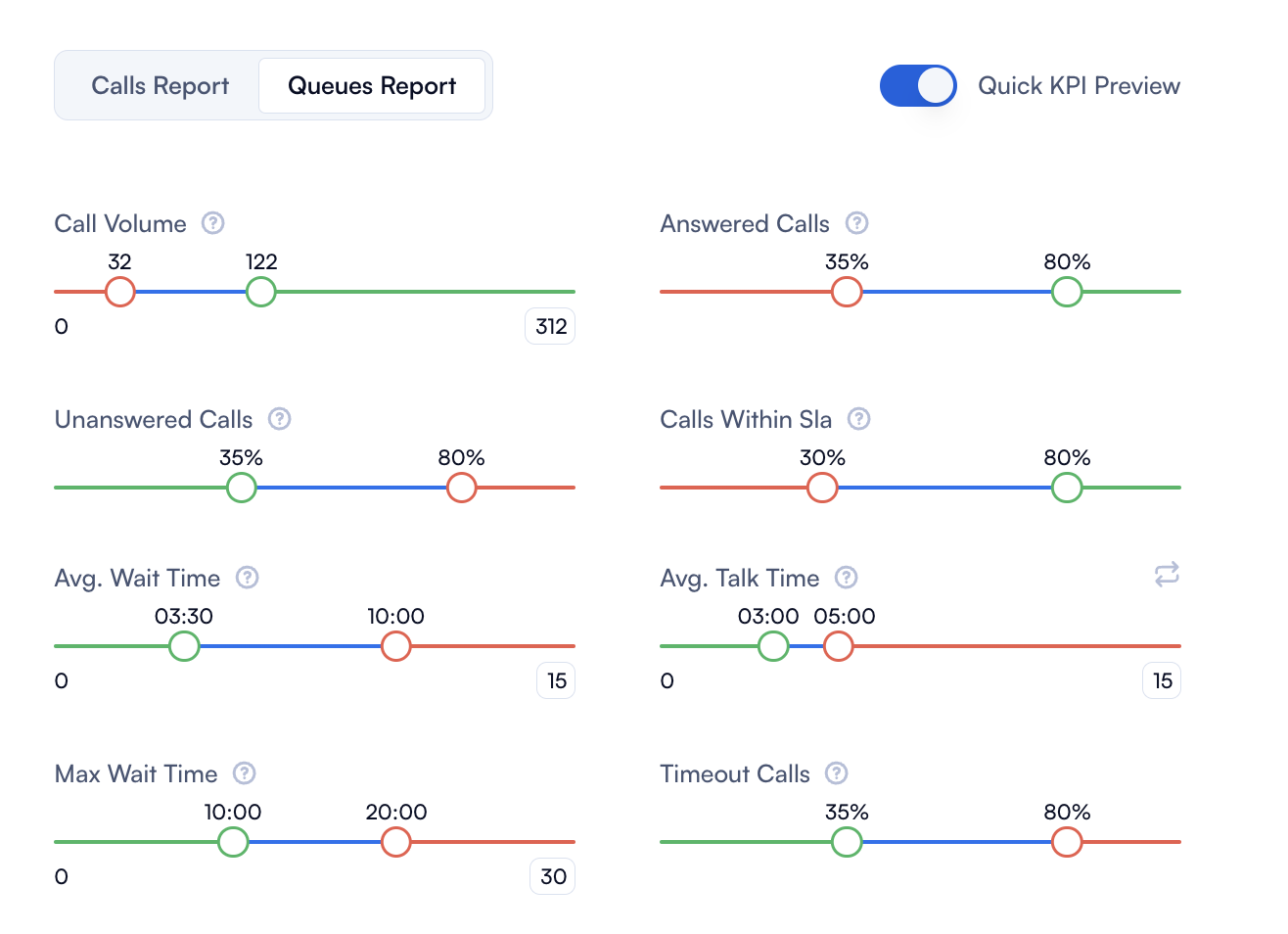Click the red 20:00 handle on Max Wait Time

(396, 842)
